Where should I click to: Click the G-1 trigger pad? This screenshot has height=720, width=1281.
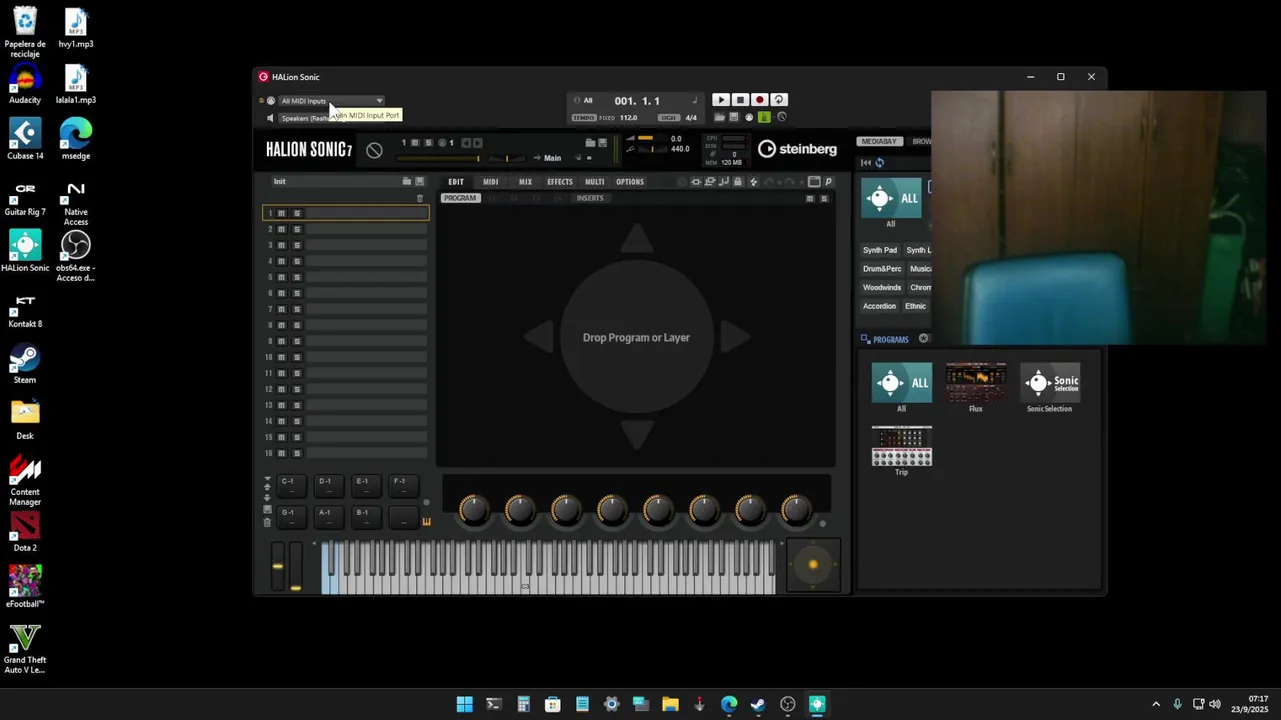pos(292,517)
